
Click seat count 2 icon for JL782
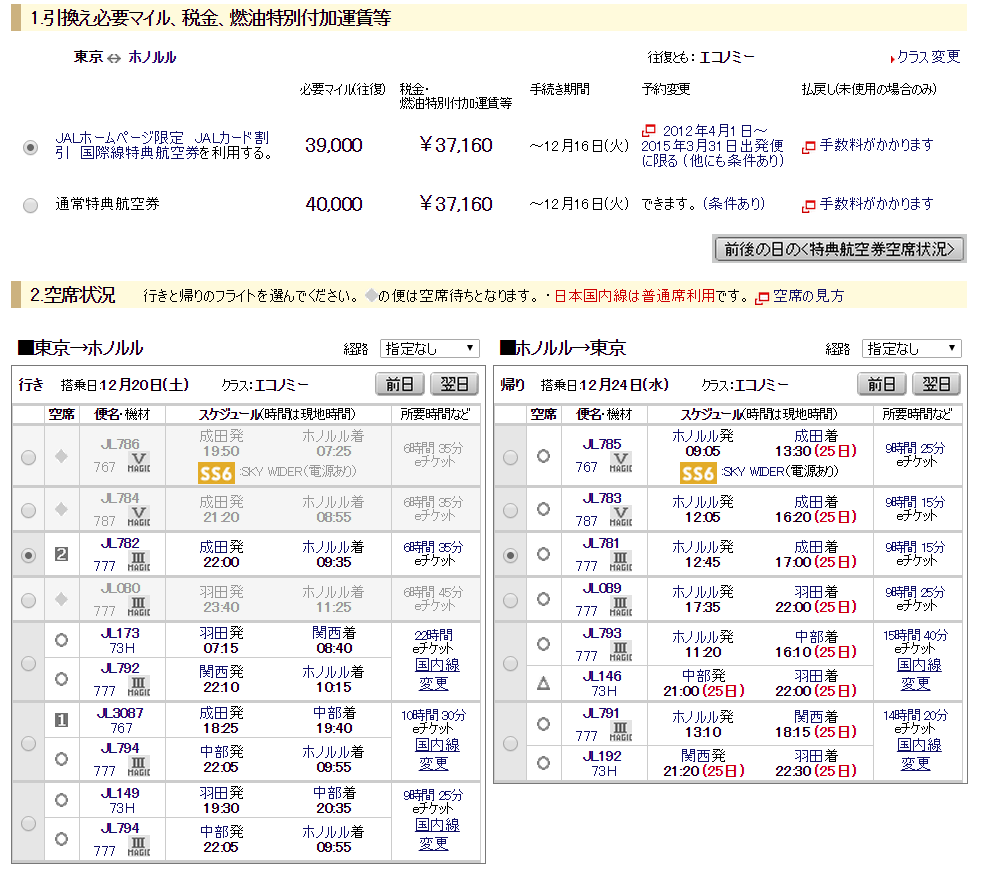61,554
